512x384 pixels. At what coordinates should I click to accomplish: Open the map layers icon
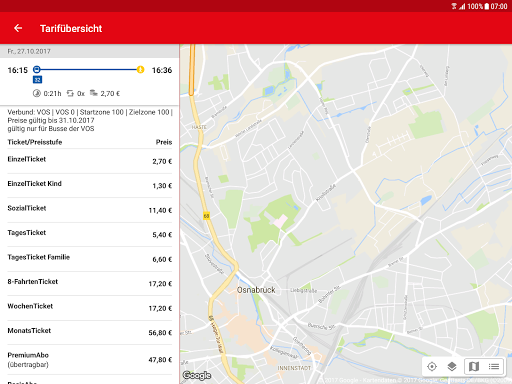(452, 367)
